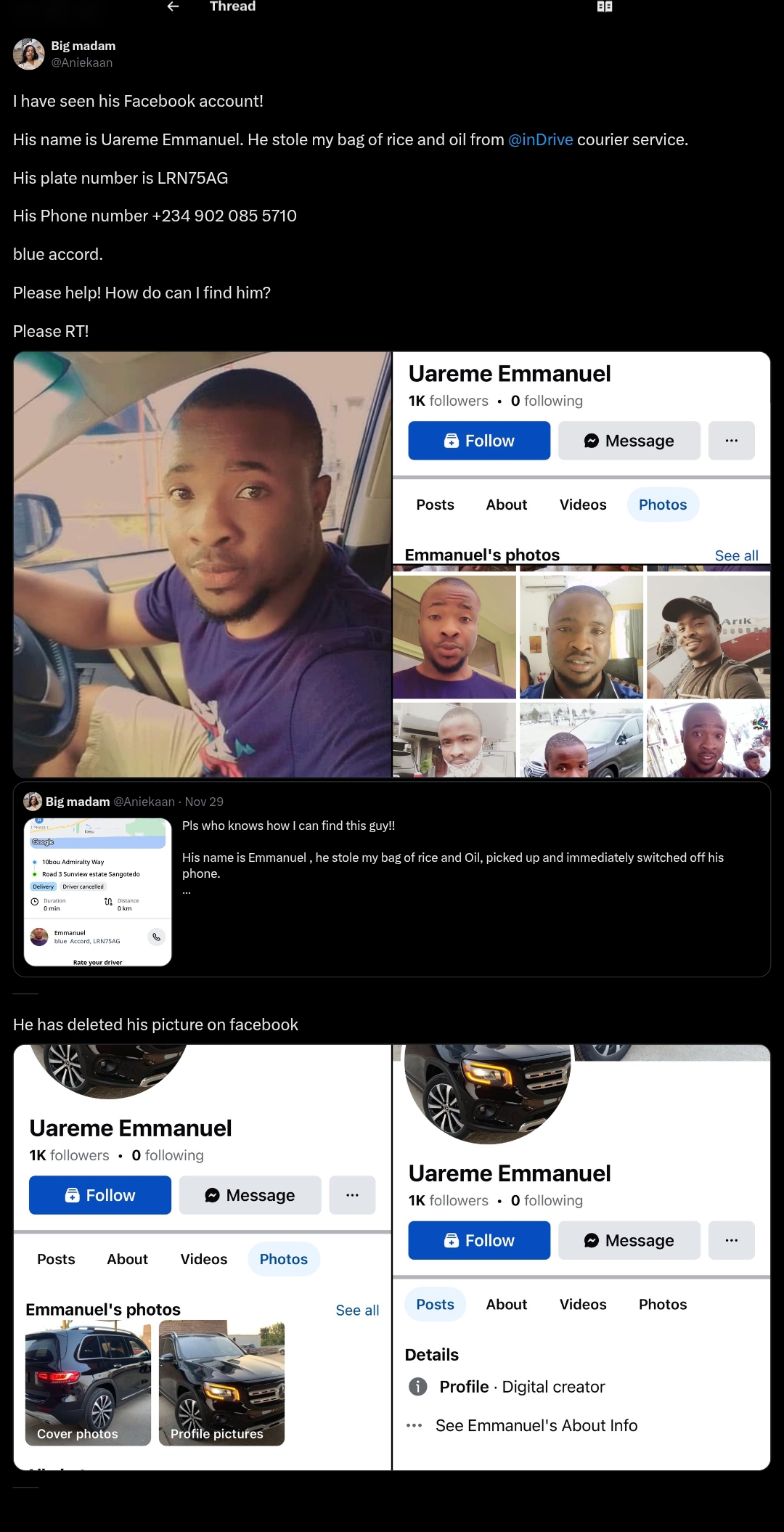Tap the call icon beside driver Emmanuel

coord(156,937)
